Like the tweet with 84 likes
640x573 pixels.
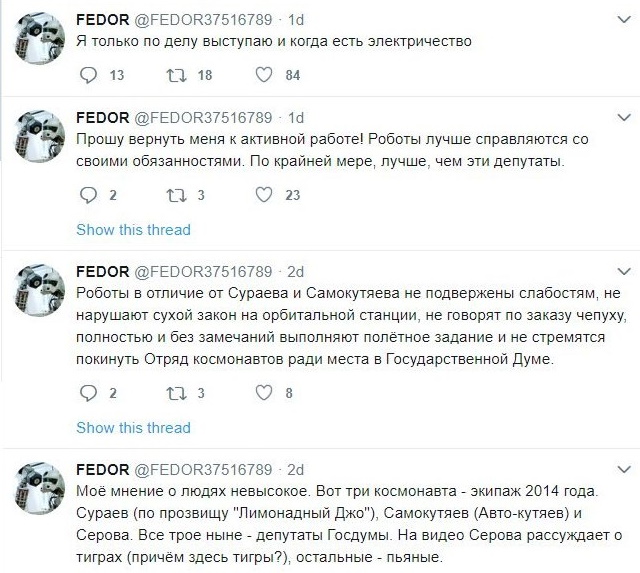pyautogui.click(x=264, y=75)
